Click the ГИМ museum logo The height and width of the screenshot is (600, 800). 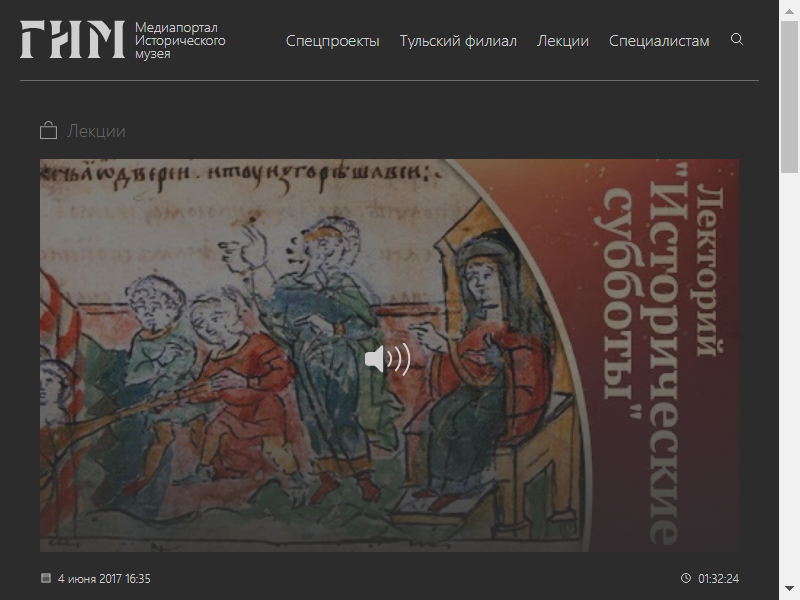pyautogui.click(x=72, y=40)
